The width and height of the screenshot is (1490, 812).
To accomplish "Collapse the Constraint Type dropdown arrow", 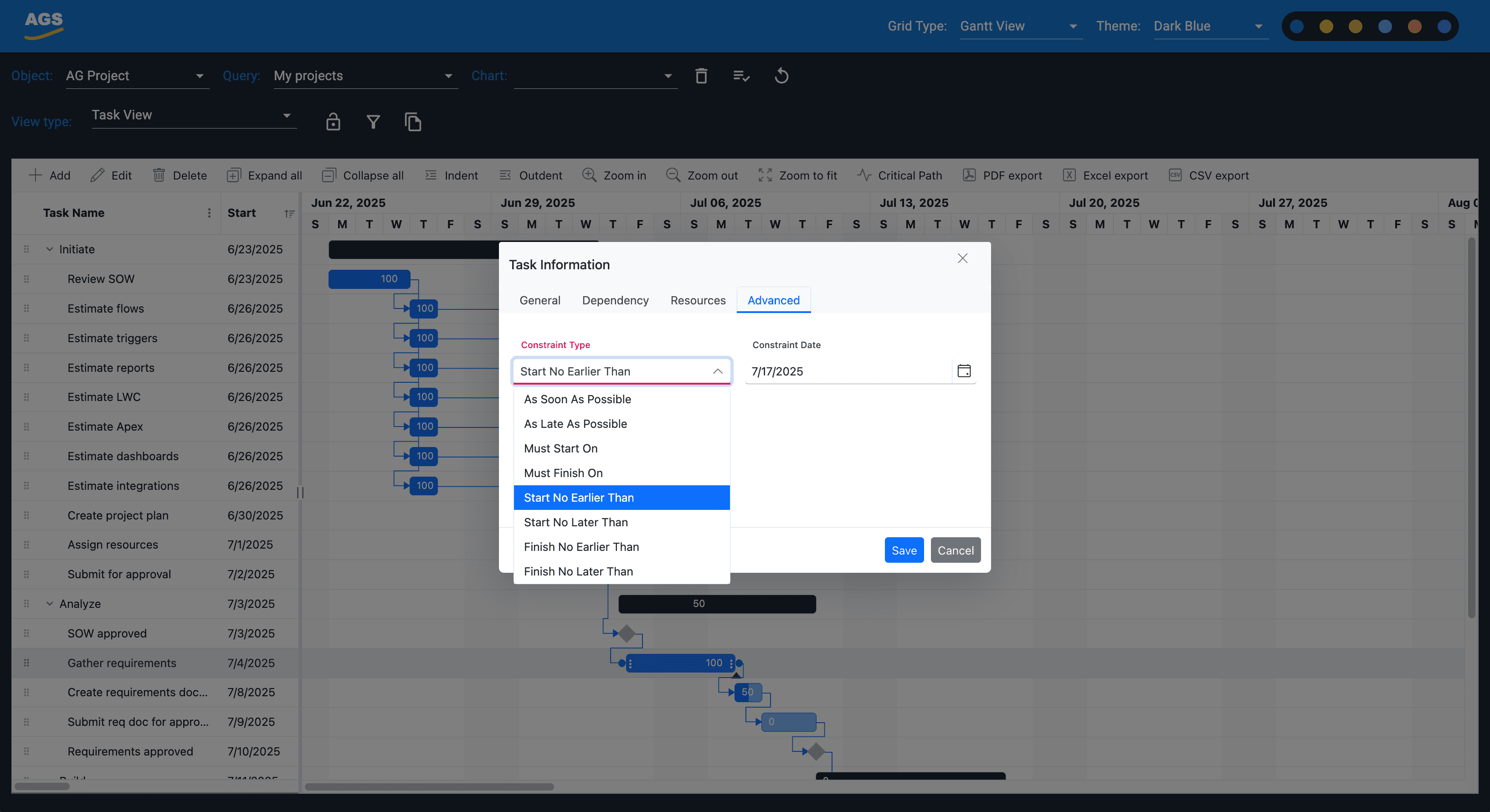I will 717,371.
